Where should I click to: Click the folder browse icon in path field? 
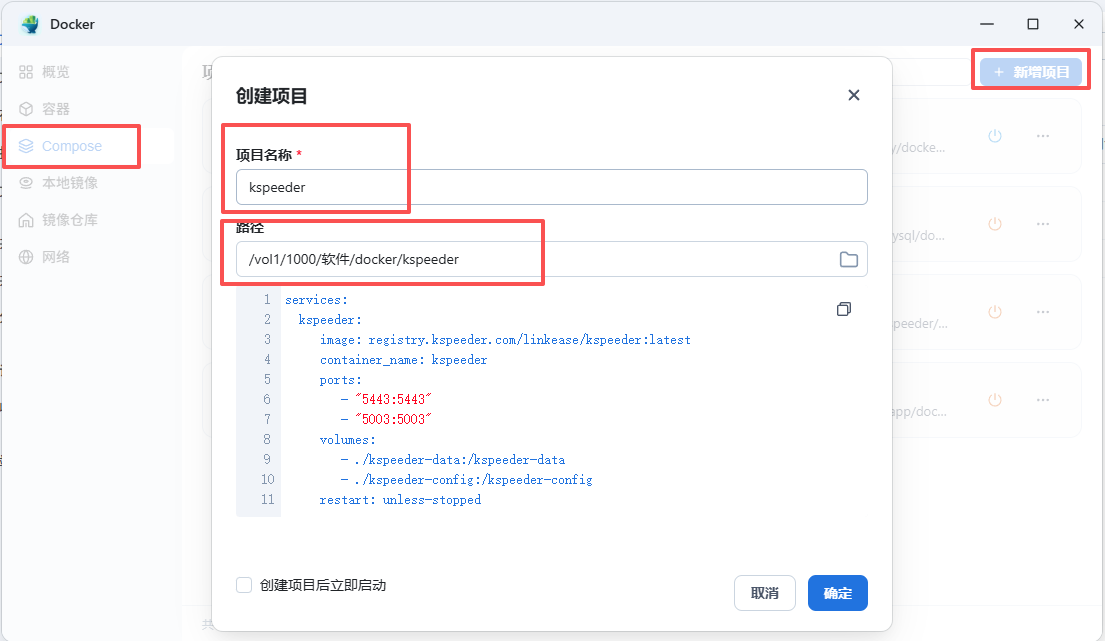848,260
